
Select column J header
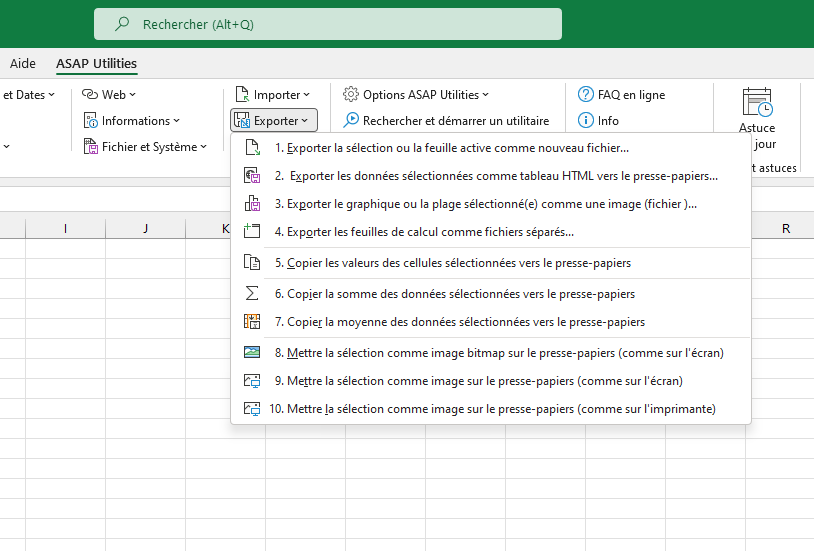[145, 229]
